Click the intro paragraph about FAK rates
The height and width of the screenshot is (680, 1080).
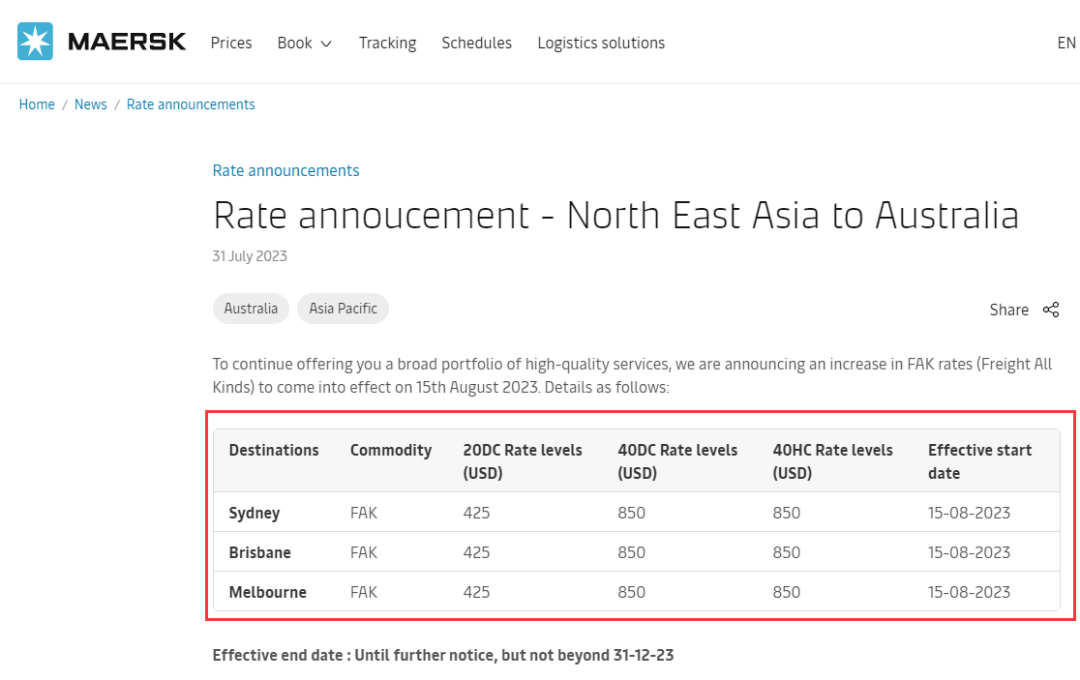coord(632,375)
